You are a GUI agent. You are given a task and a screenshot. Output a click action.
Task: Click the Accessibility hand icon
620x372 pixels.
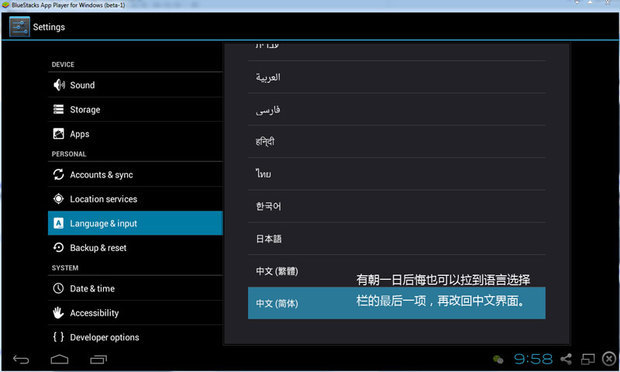point(59,313)
